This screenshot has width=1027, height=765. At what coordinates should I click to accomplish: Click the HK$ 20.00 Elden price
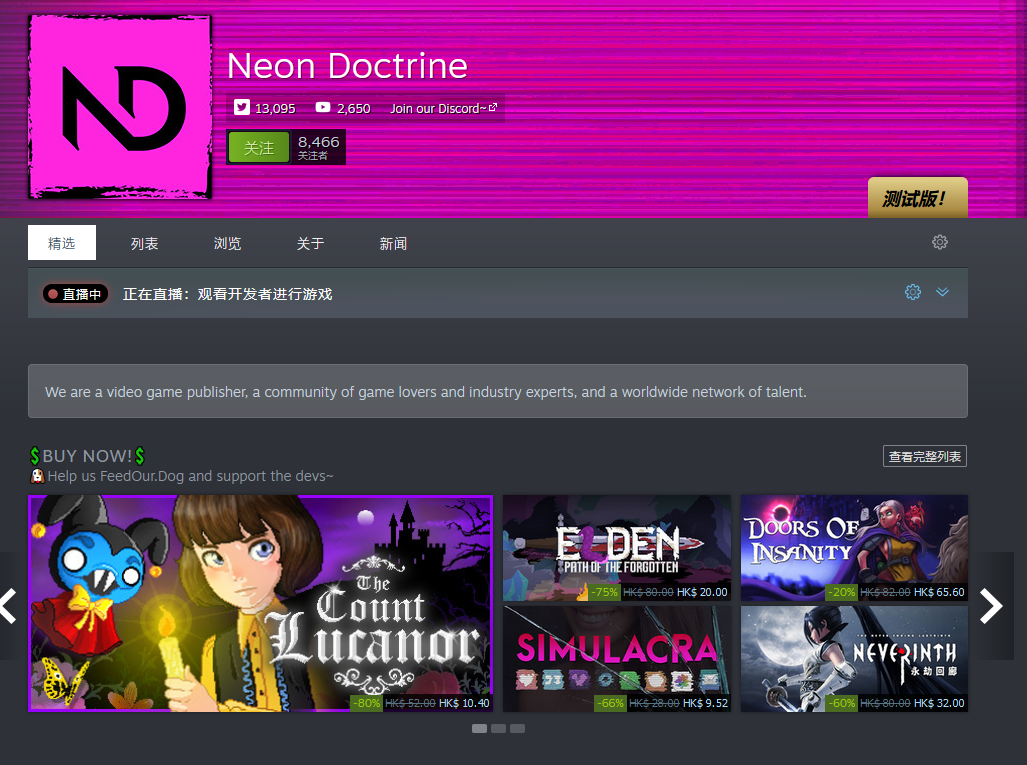pos(702,592)
